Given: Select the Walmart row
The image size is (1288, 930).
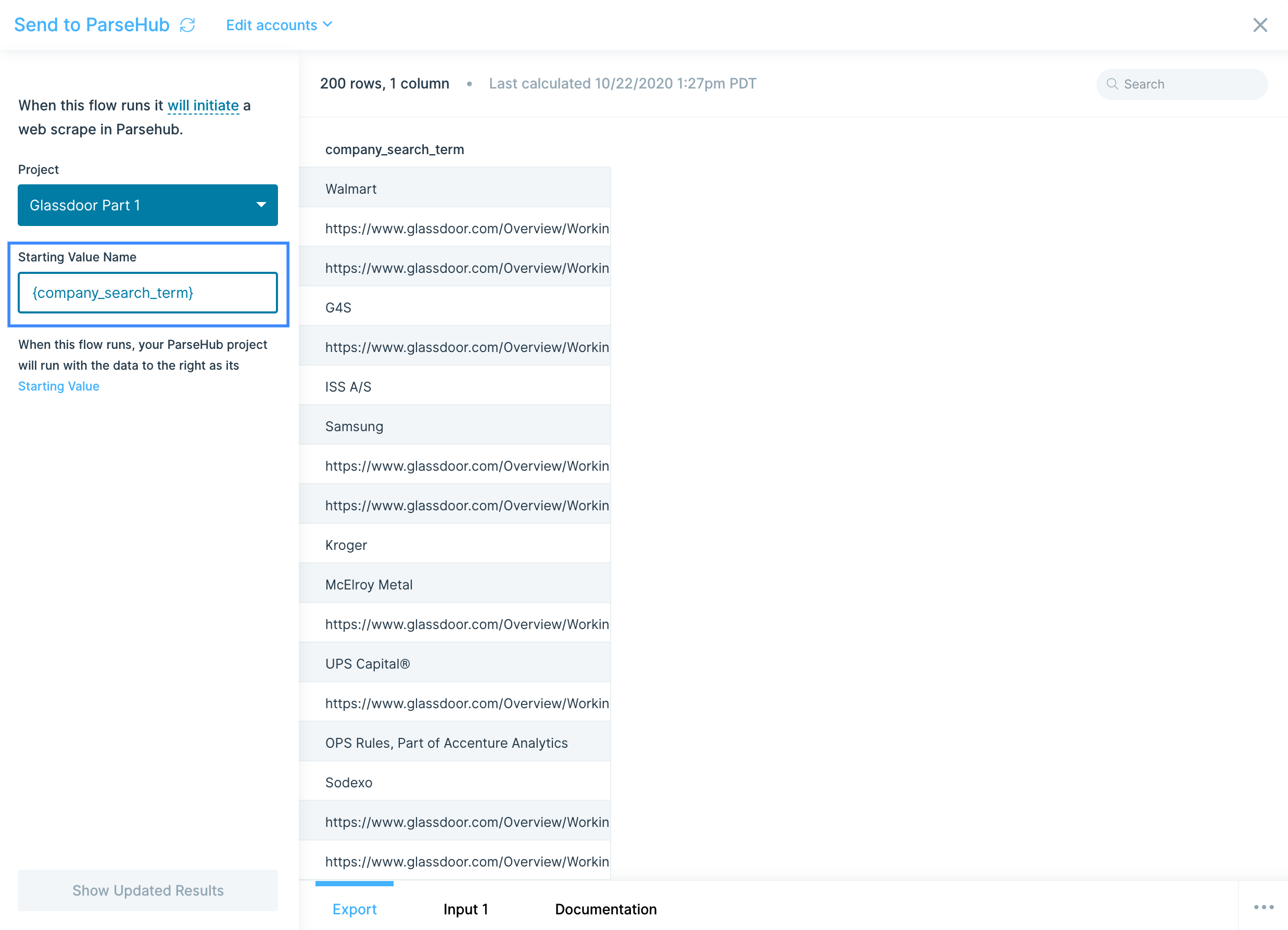Looking at the screenshot, I should [x=454, y=188].
